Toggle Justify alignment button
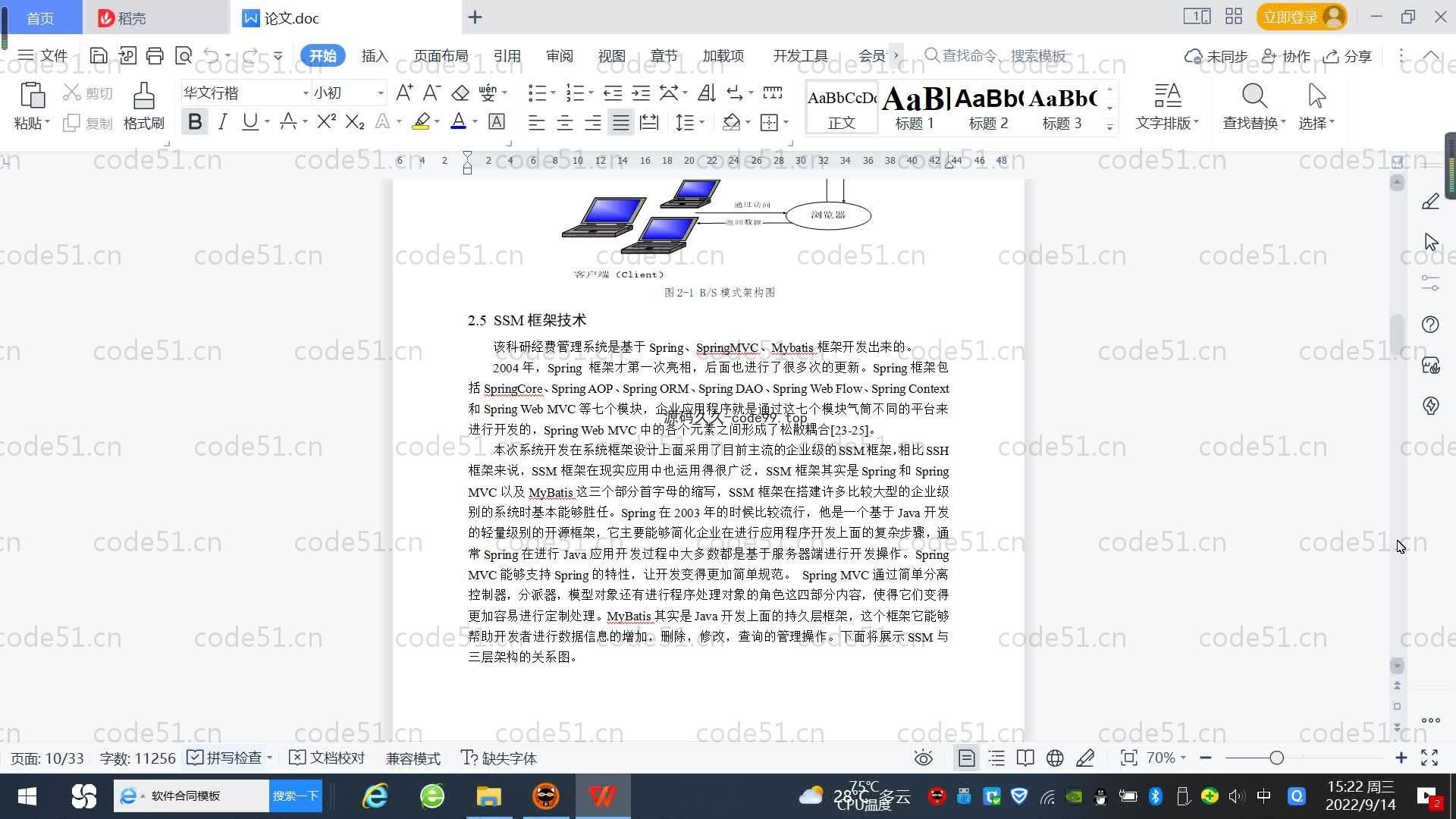The height and width of the screenshot is (819, 1456). coord(621,122)
